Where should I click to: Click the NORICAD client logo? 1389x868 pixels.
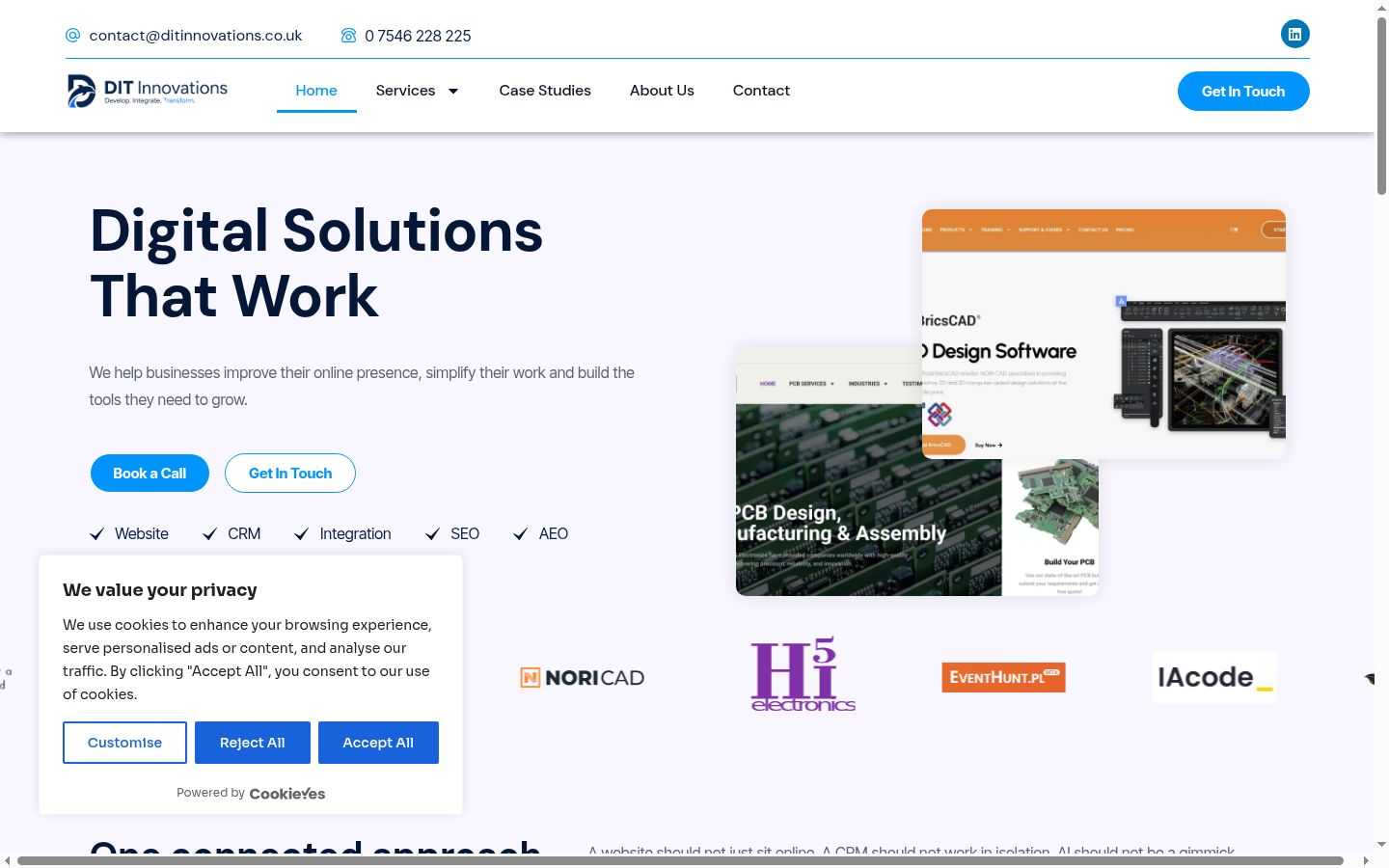tap(583, 678)
